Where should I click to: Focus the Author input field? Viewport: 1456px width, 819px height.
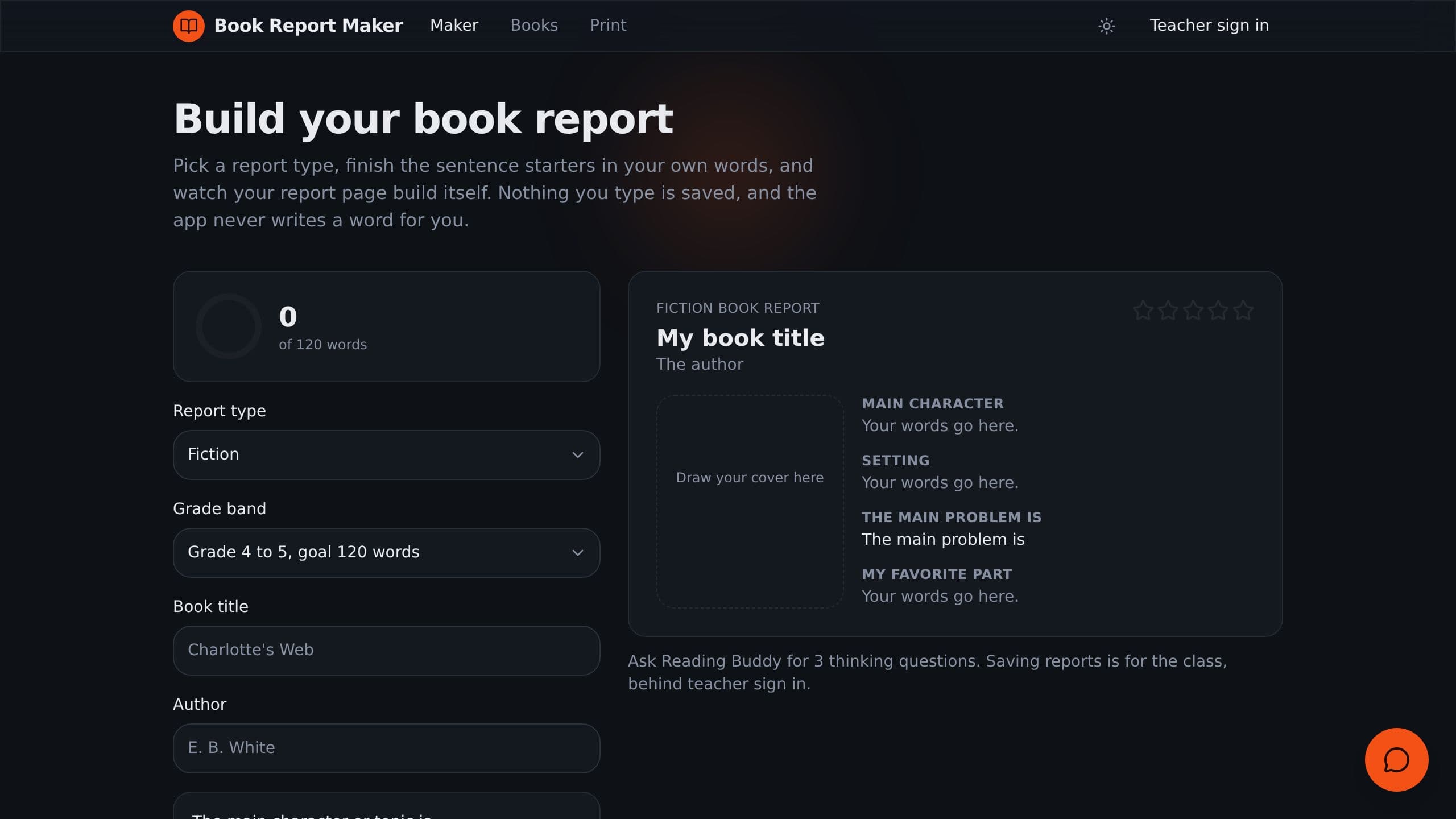coord(386,748)
